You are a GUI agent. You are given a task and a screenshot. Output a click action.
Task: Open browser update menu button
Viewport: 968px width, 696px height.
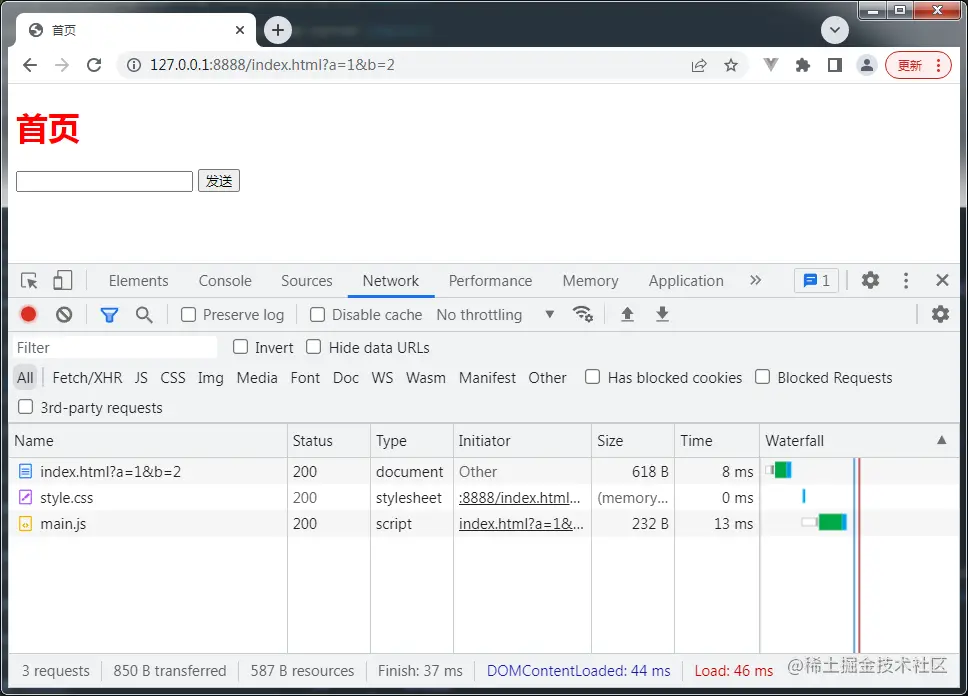tap(918, 65)
